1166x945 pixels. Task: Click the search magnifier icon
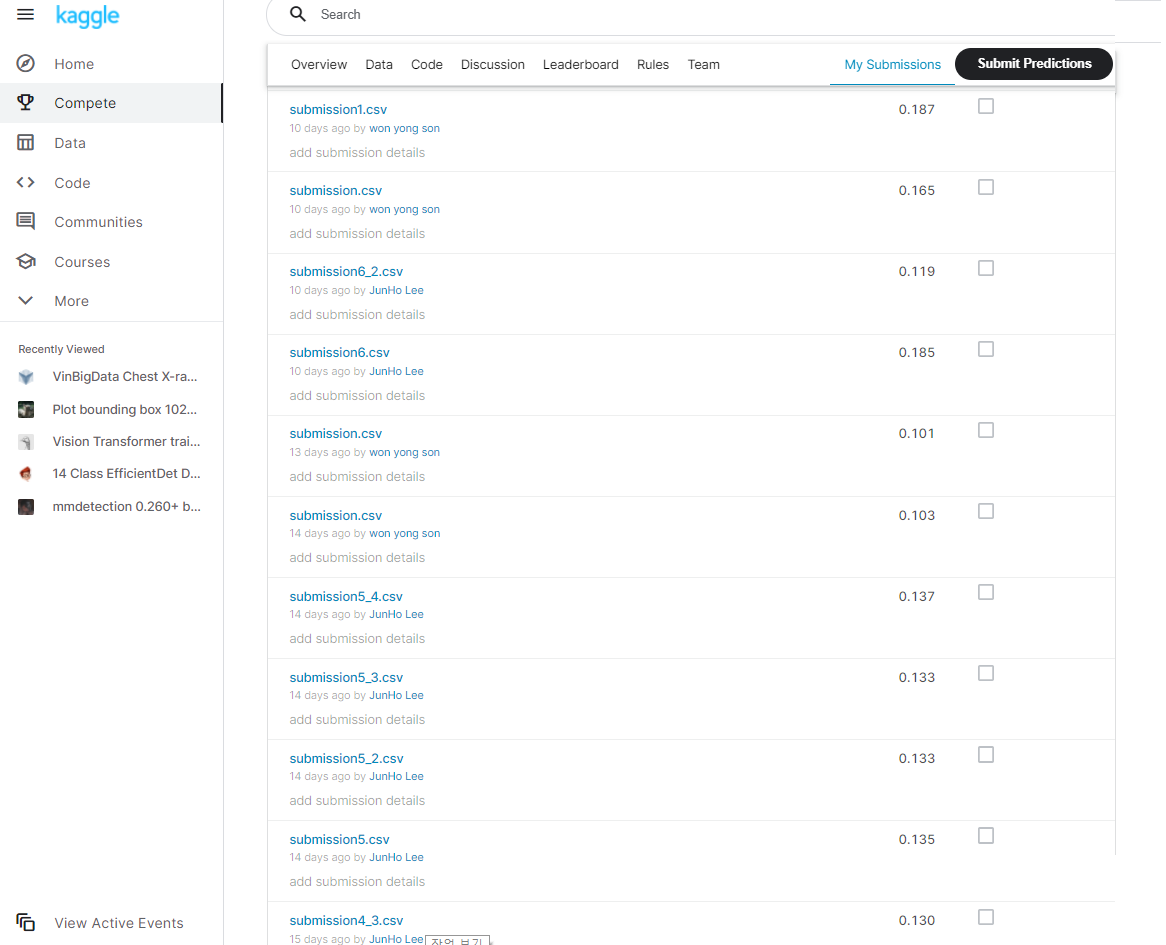pos(297,14)
